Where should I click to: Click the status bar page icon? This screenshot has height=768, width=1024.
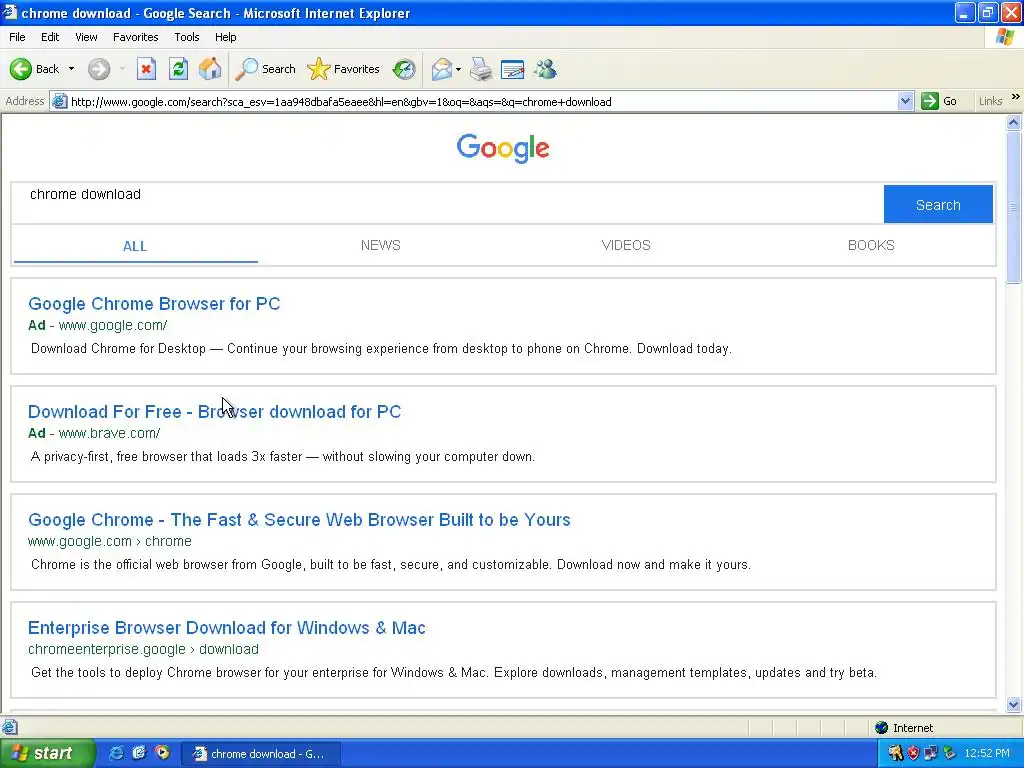click(9, 727)
